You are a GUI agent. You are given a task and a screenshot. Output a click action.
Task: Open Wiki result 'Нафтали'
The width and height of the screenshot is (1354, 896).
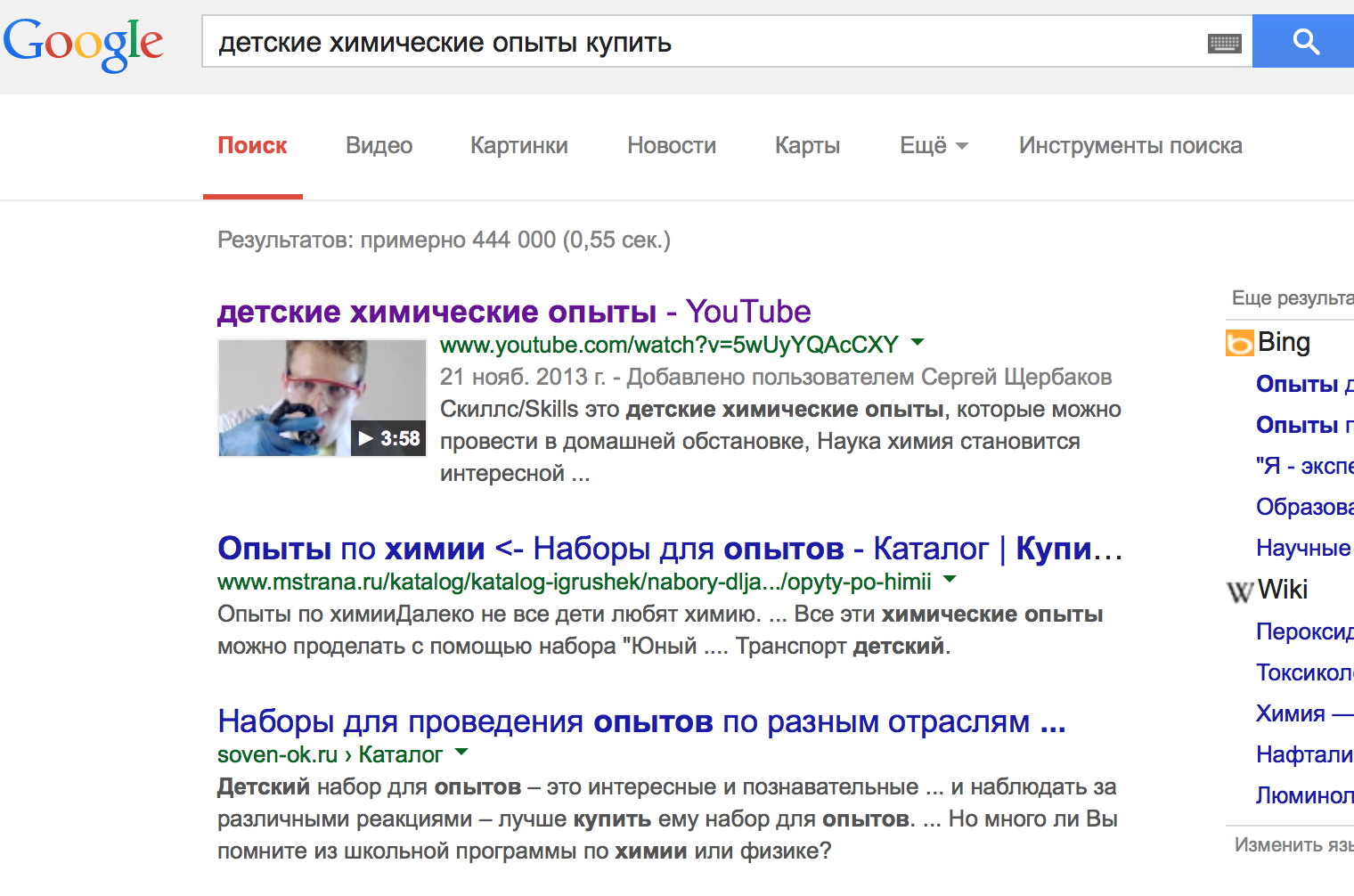1304,754
